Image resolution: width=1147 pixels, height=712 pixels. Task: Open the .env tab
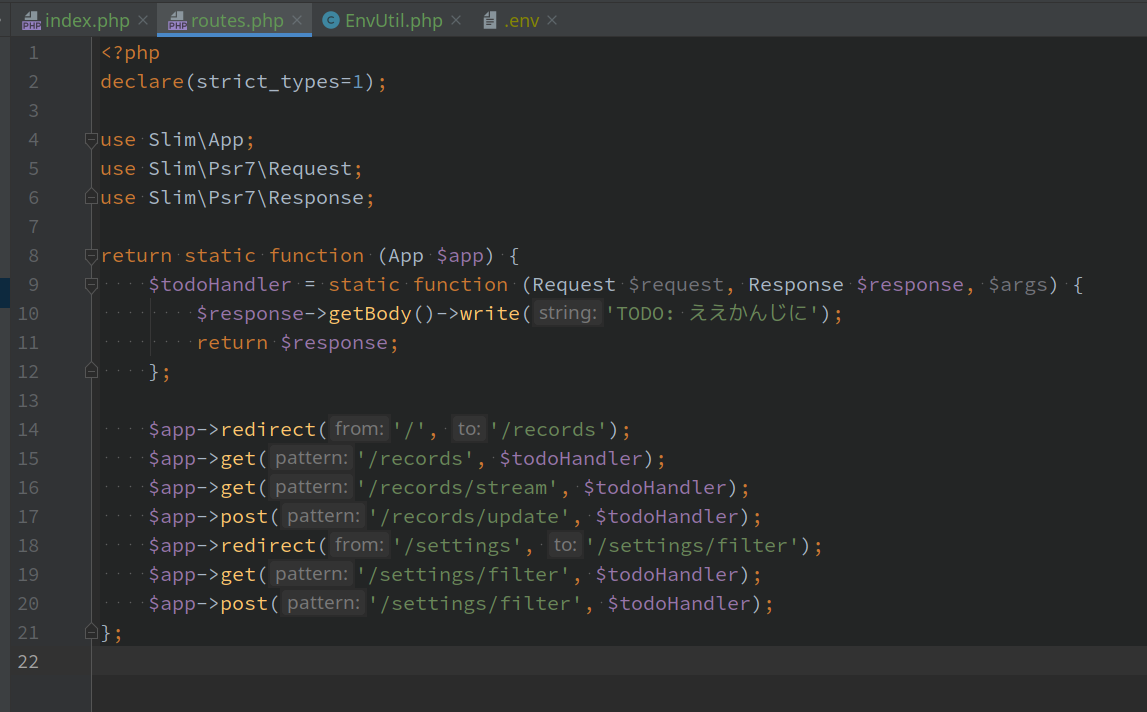click(x=521, y=21)
